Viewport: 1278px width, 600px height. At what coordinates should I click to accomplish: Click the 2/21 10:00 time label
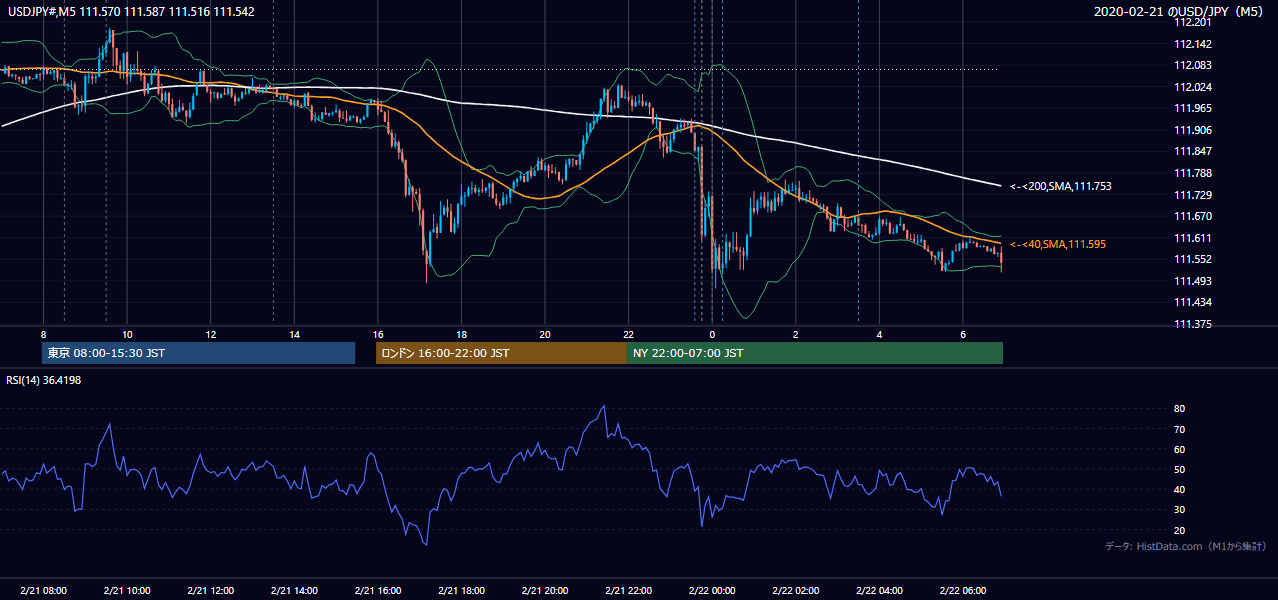[x=126, y=591]
